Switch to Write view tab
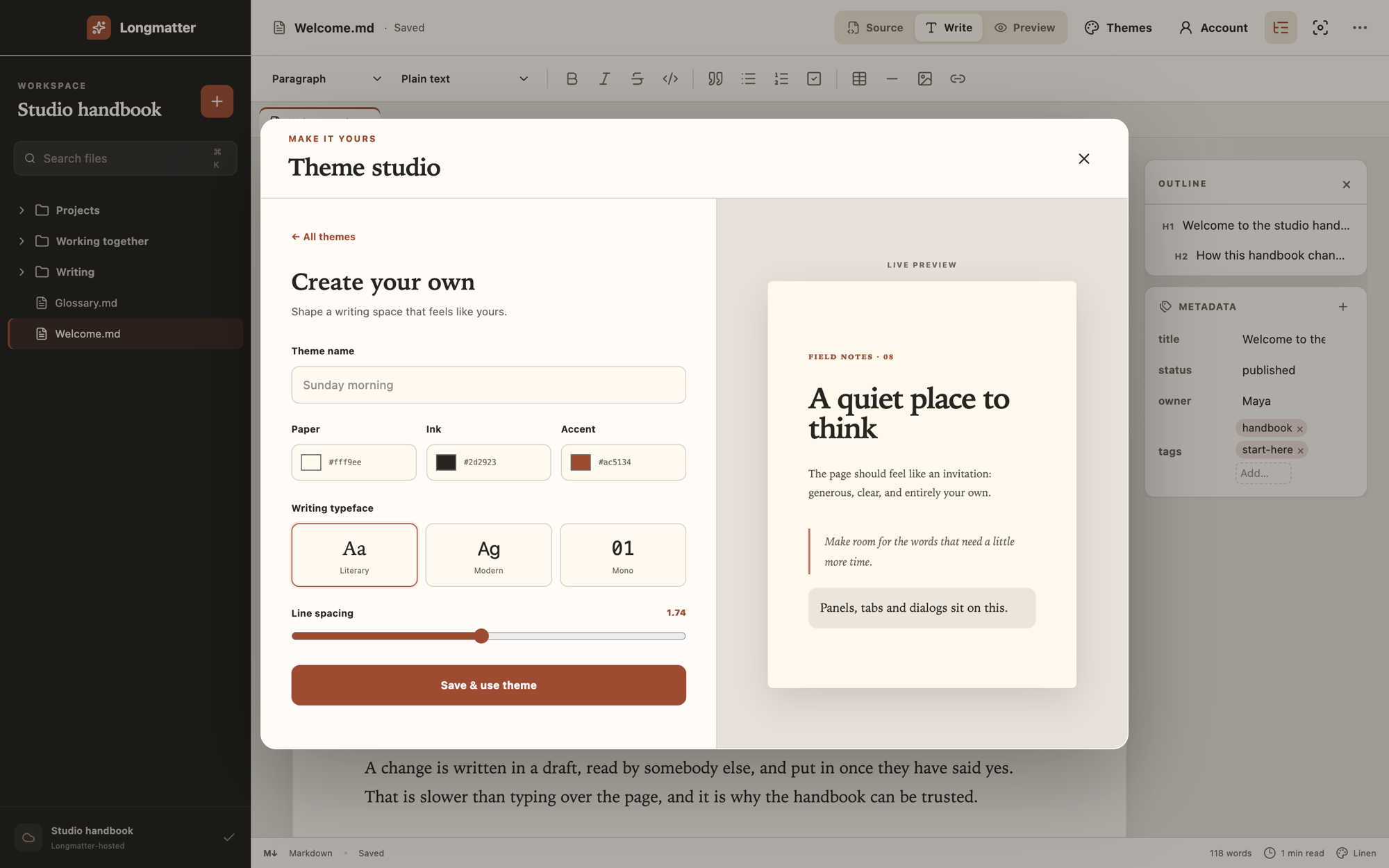The width and height of the screenshot is (1389, 868). [948, 28]
